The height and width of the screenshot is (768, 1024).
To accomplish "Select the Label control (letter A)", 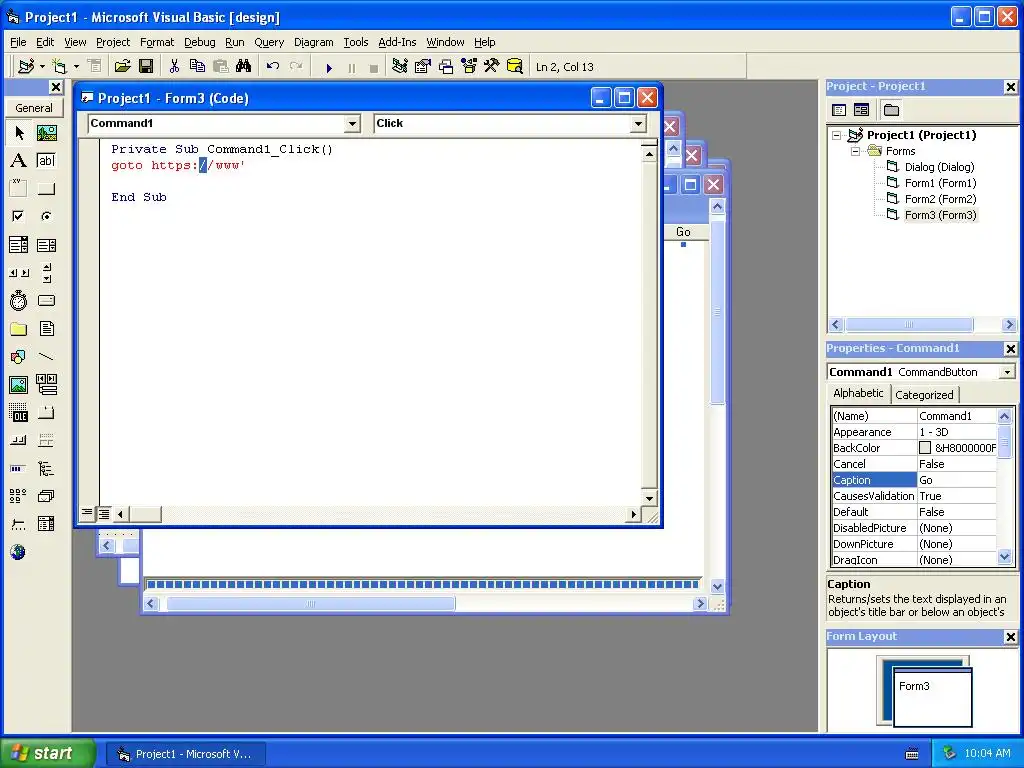I will (x=19, y=161).
